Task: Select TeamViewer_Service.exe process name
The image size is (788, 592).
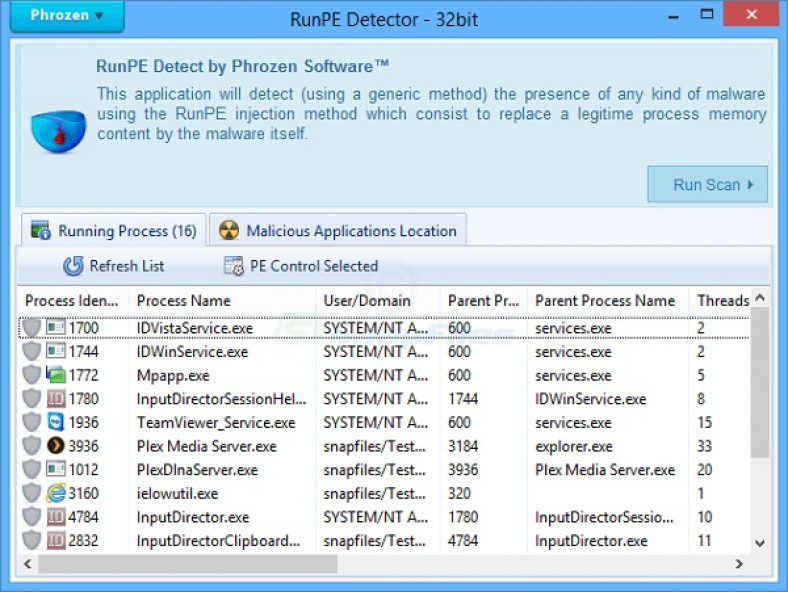Action: pos(216,422)
